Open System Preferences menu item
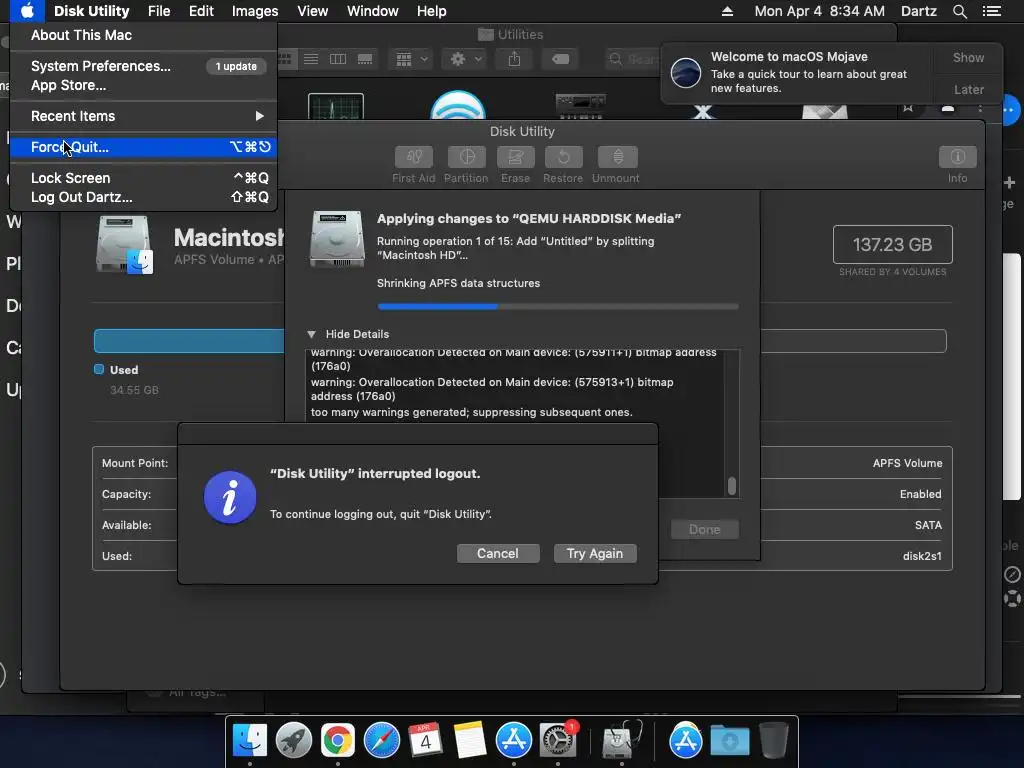1024x768 pixels. click(x=143, y=66)
